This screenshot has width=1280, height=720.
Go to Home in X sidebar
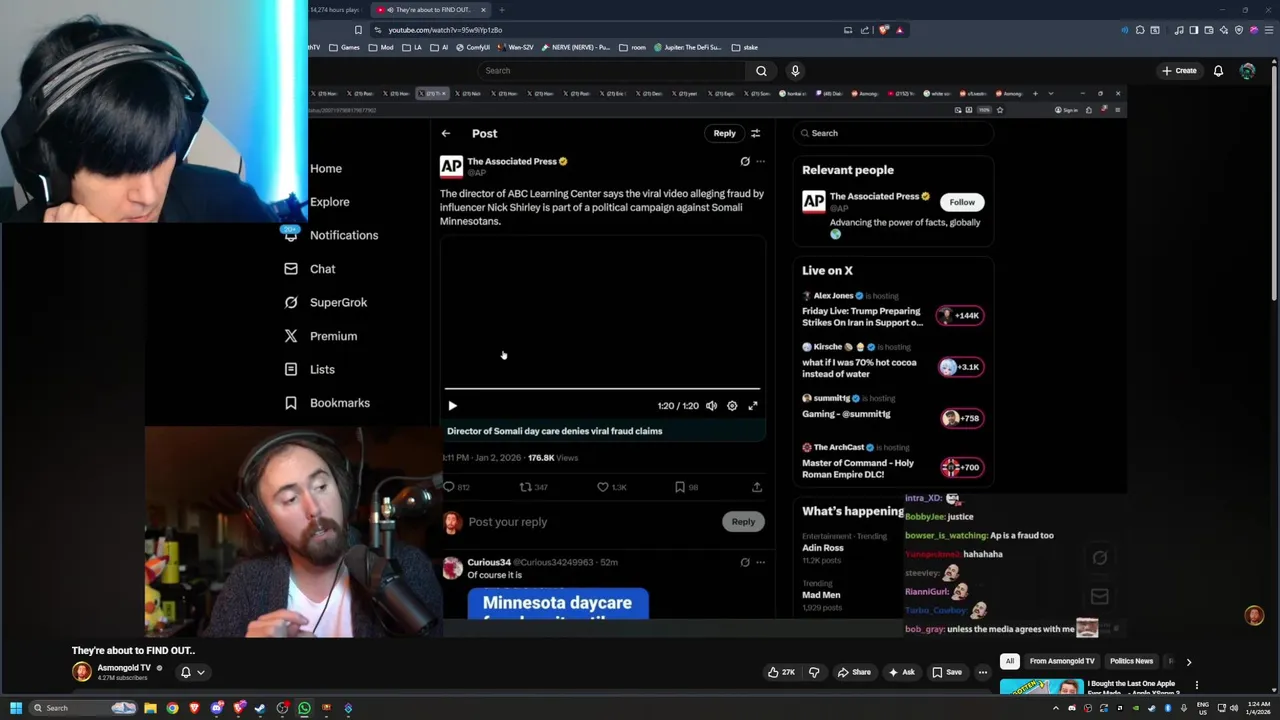click(325, 169)
